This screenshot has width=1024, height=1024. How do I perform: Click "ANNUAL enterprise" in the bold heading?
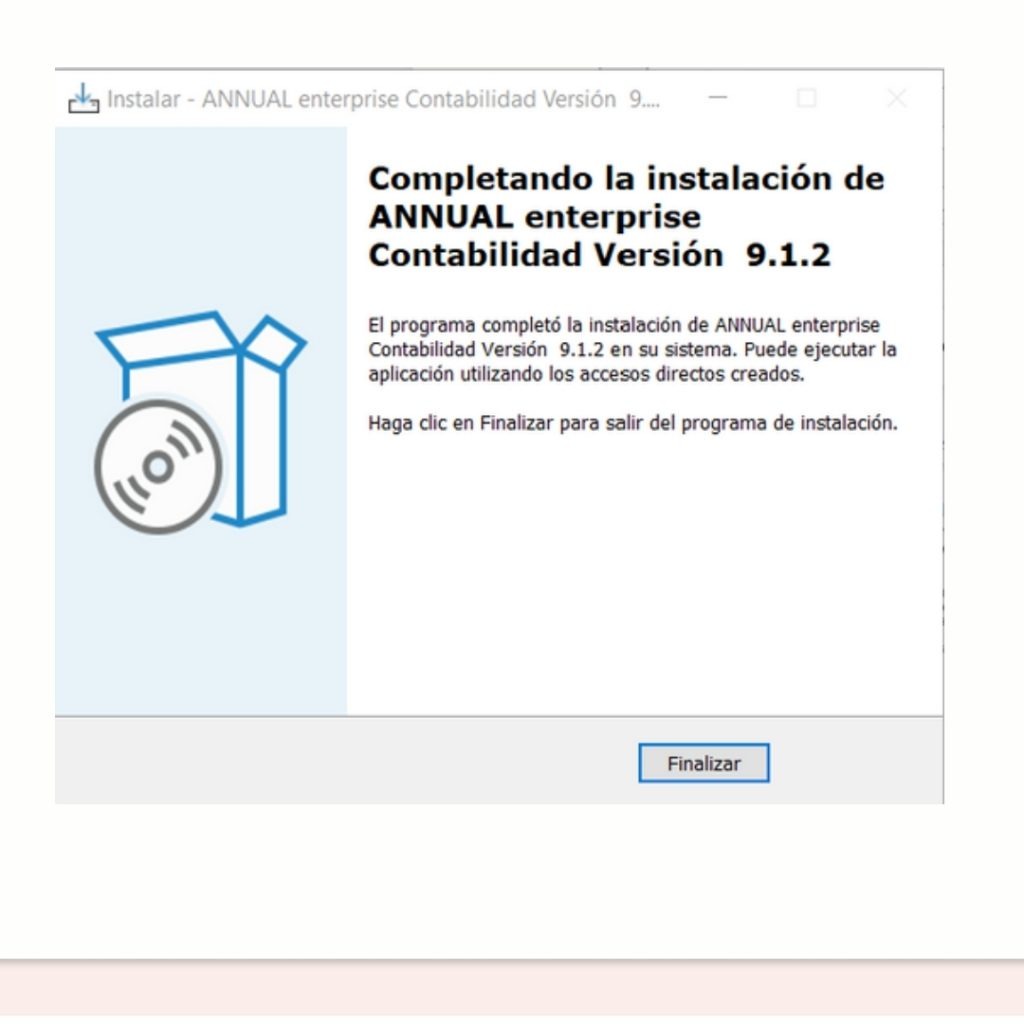pos(534,217)
